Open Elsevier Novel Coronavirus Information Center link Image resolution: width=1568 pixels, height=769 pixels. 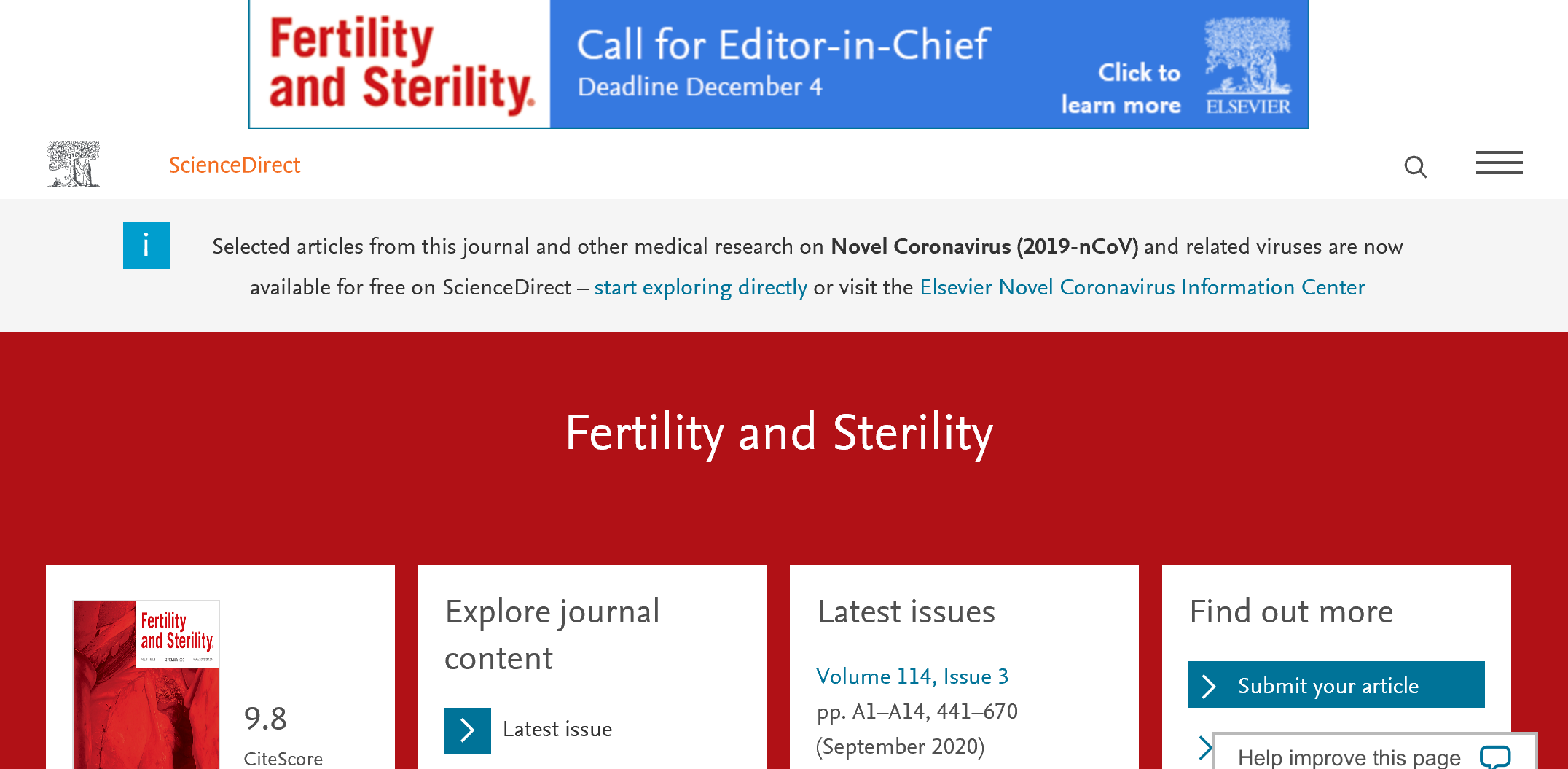tap(1142, 287)
